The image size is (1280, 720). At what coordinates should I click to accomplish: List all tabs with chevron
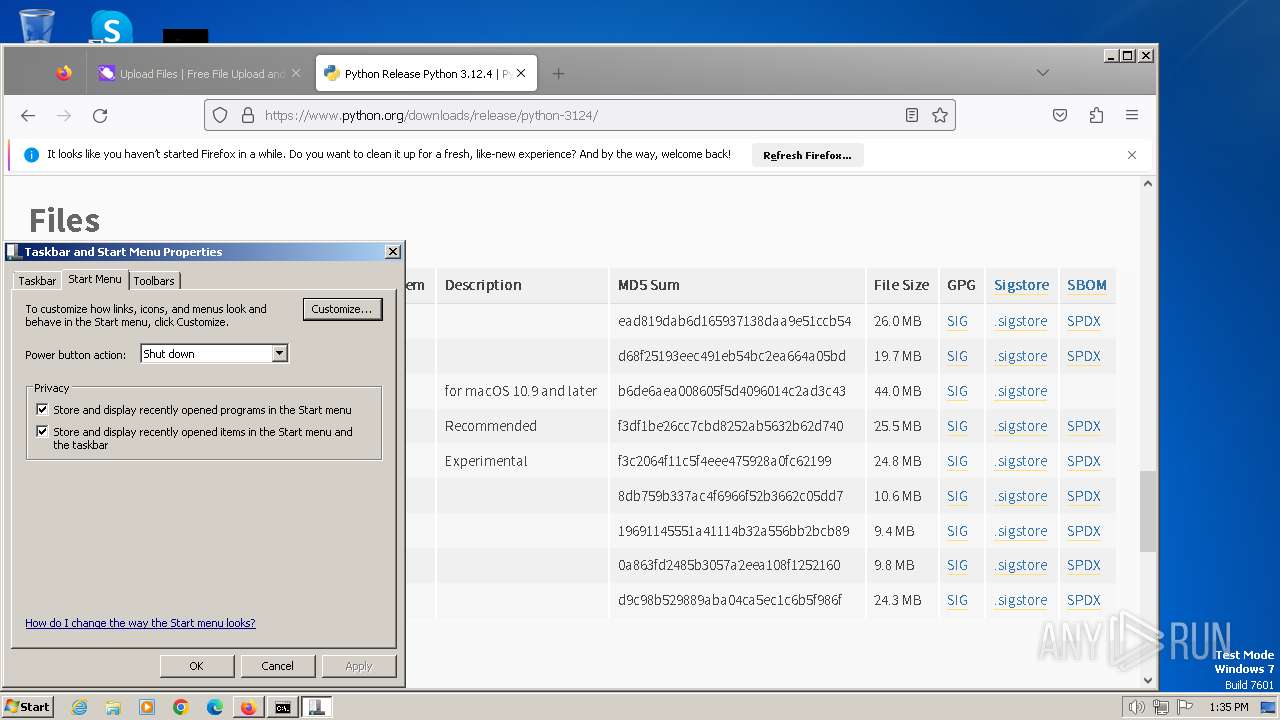1043,73
